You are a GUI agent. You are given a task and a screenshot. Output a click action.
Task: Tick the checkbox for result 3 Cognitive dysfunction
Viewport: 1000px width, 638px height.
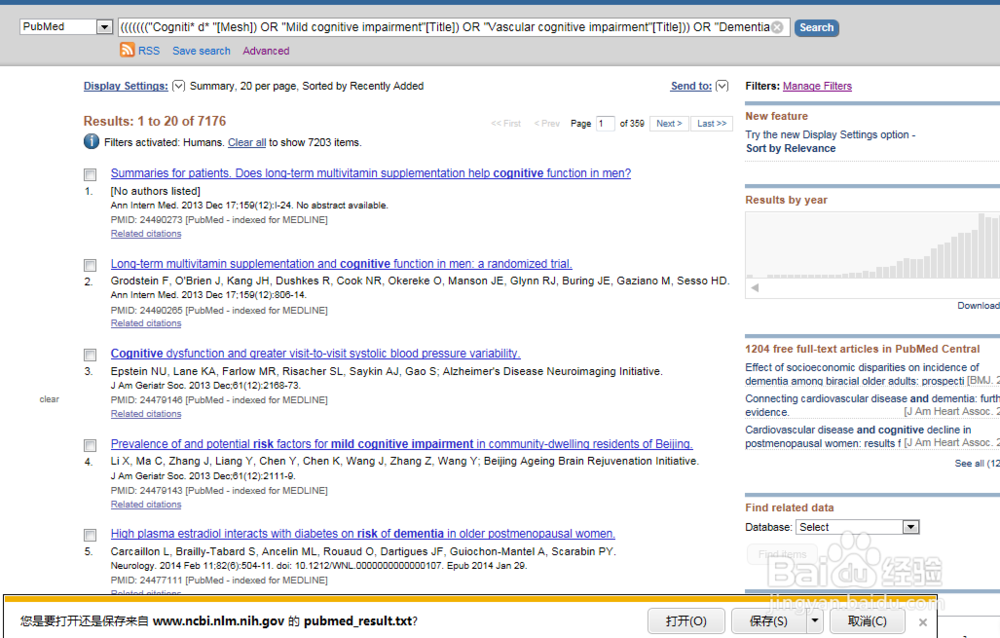tap(91, 355)
